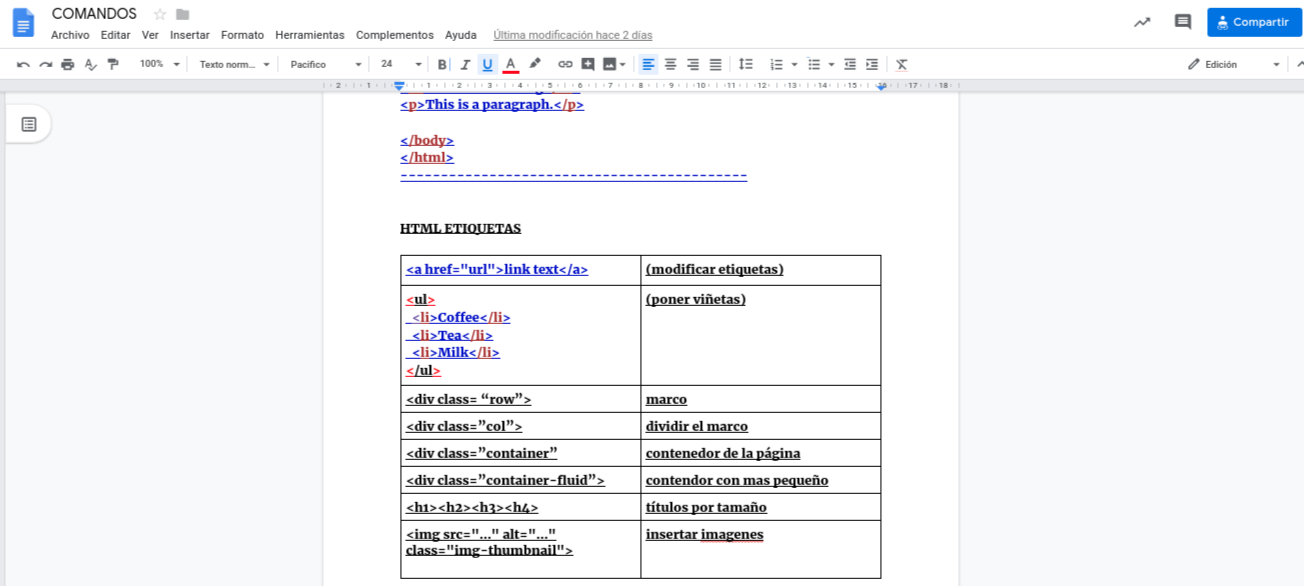
Task: Open the Pacifico font dropdown
Action: [x=326, y=64]
